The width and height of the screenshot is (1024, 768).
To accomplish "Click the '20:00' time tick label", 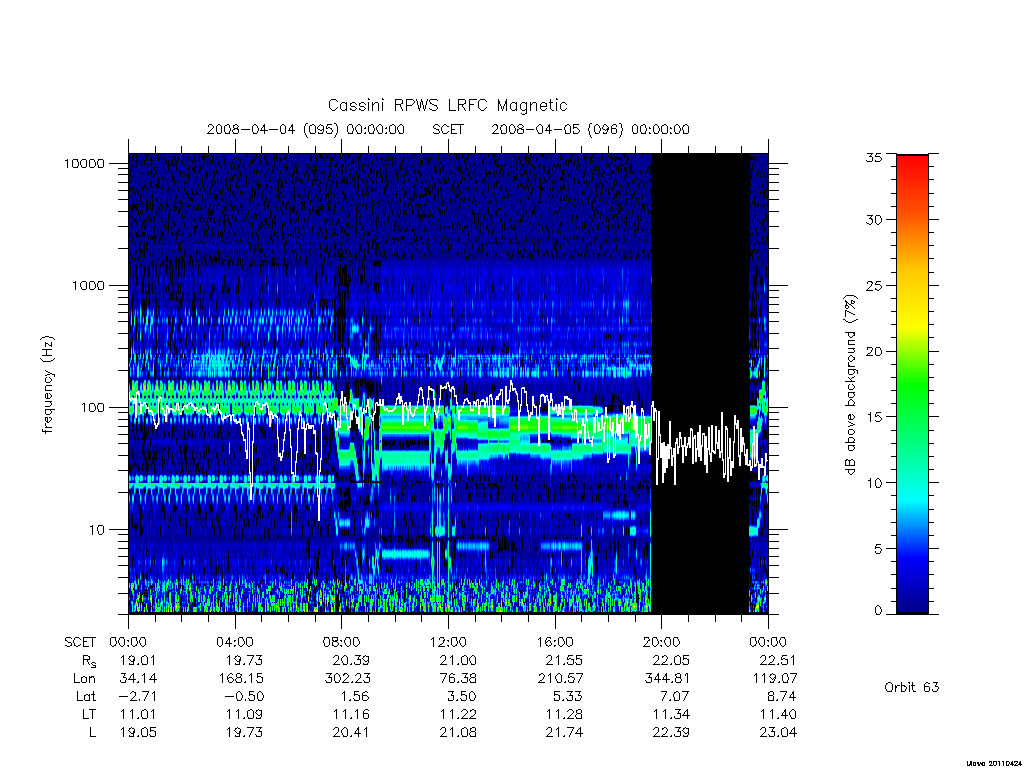I will tap(662, 642).
